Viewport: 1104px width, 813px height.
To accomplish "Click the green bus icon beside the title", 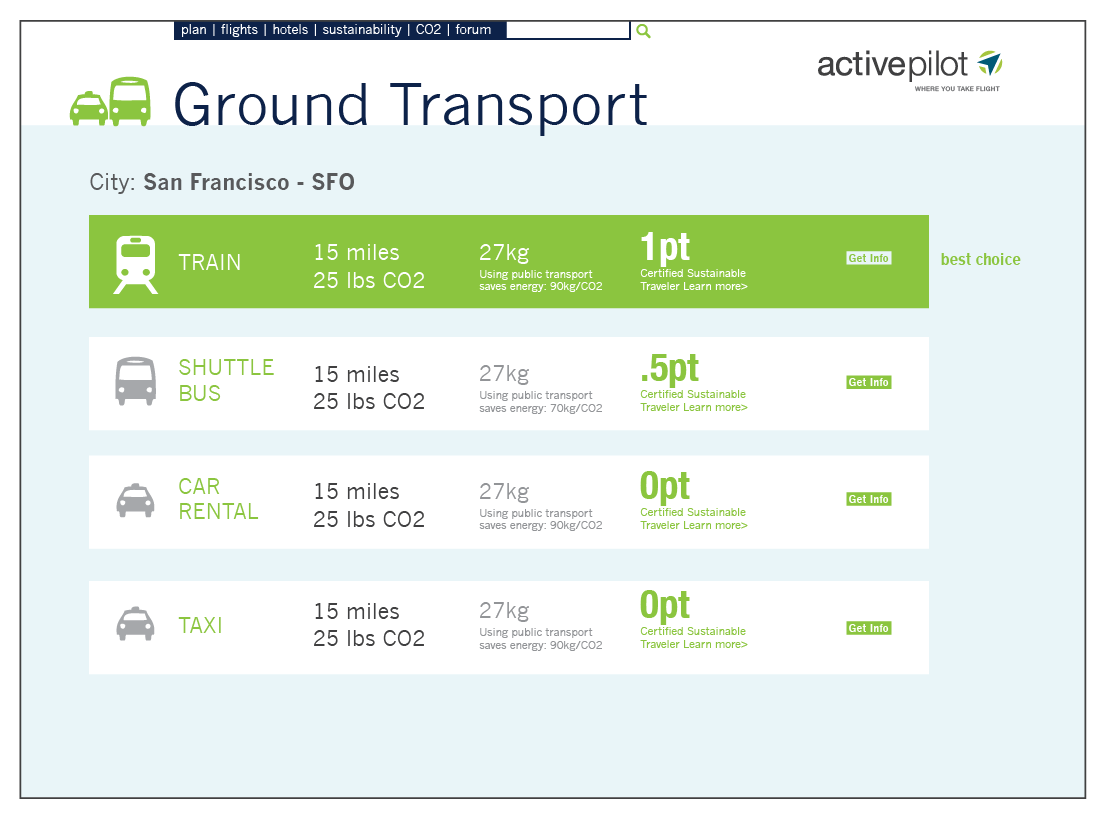I will click(131, 101).
